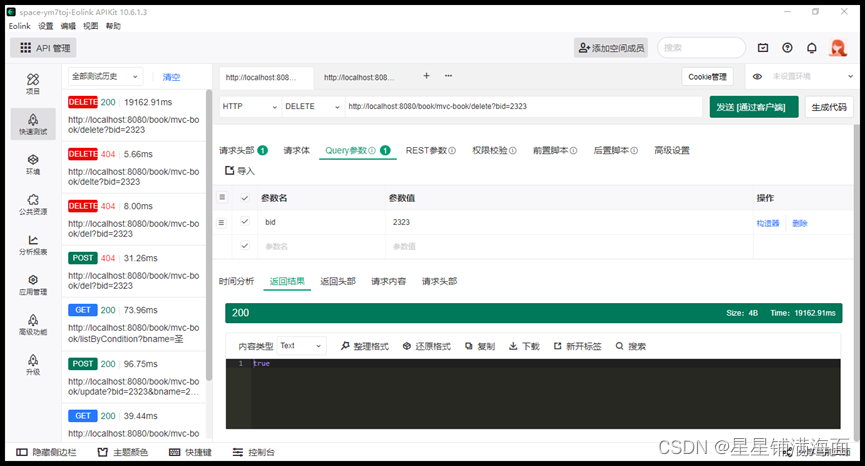
Task: Click the request URL input field
Action: tap(523, 106)
